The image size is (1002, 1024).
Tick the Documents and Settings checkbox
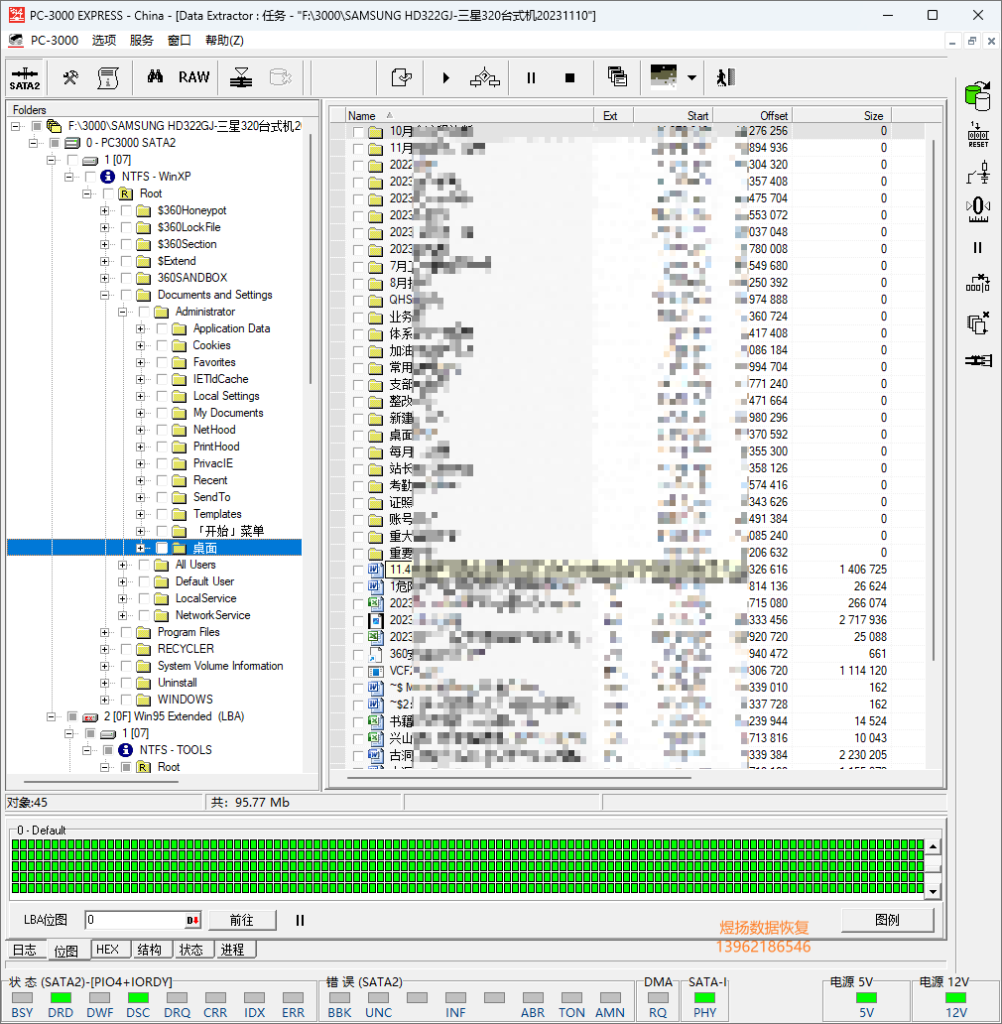pyautogui.click(x=126, y=295)
